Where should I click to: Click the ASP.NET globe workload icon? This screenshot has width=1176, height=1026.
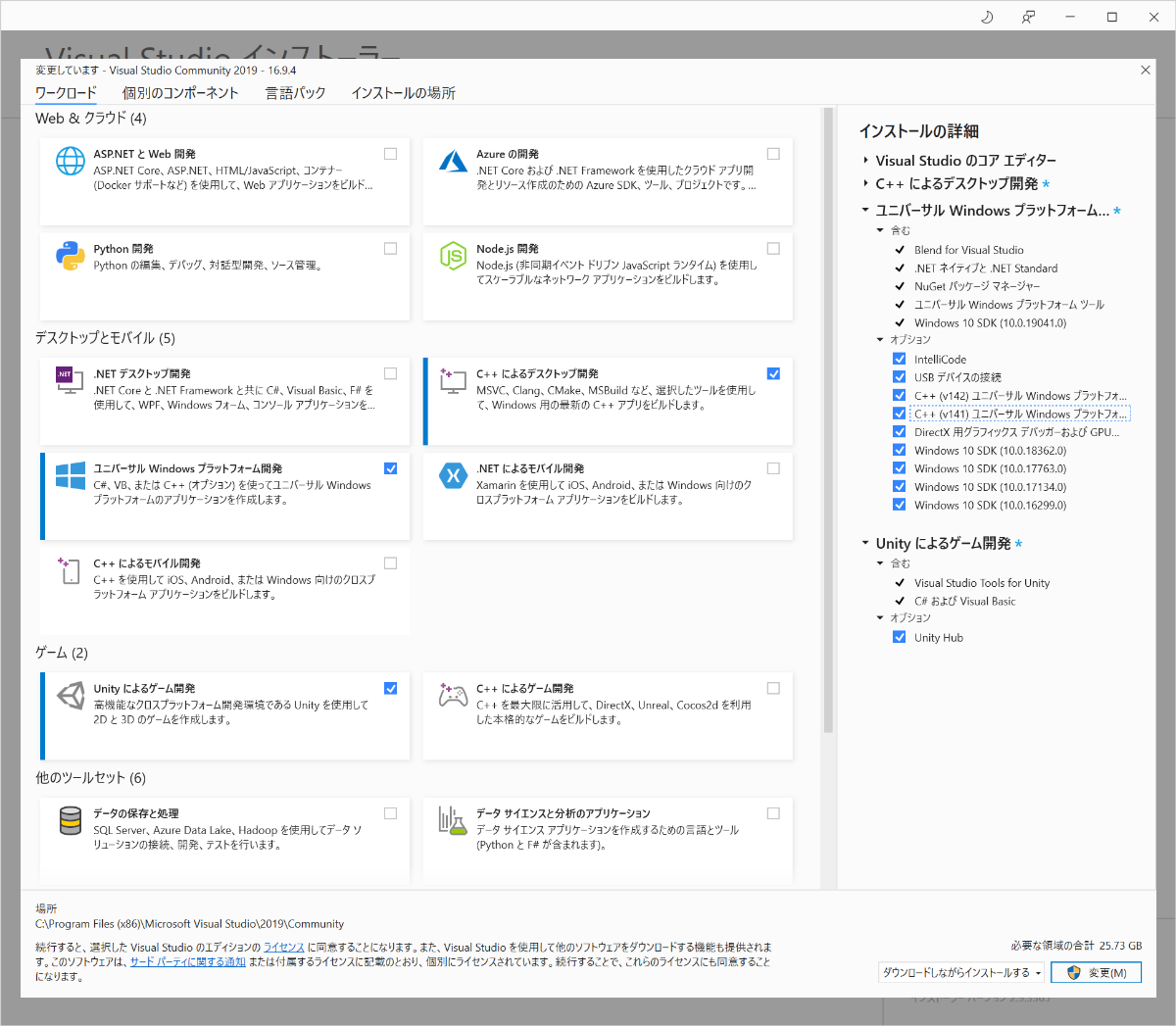(71, 161)
